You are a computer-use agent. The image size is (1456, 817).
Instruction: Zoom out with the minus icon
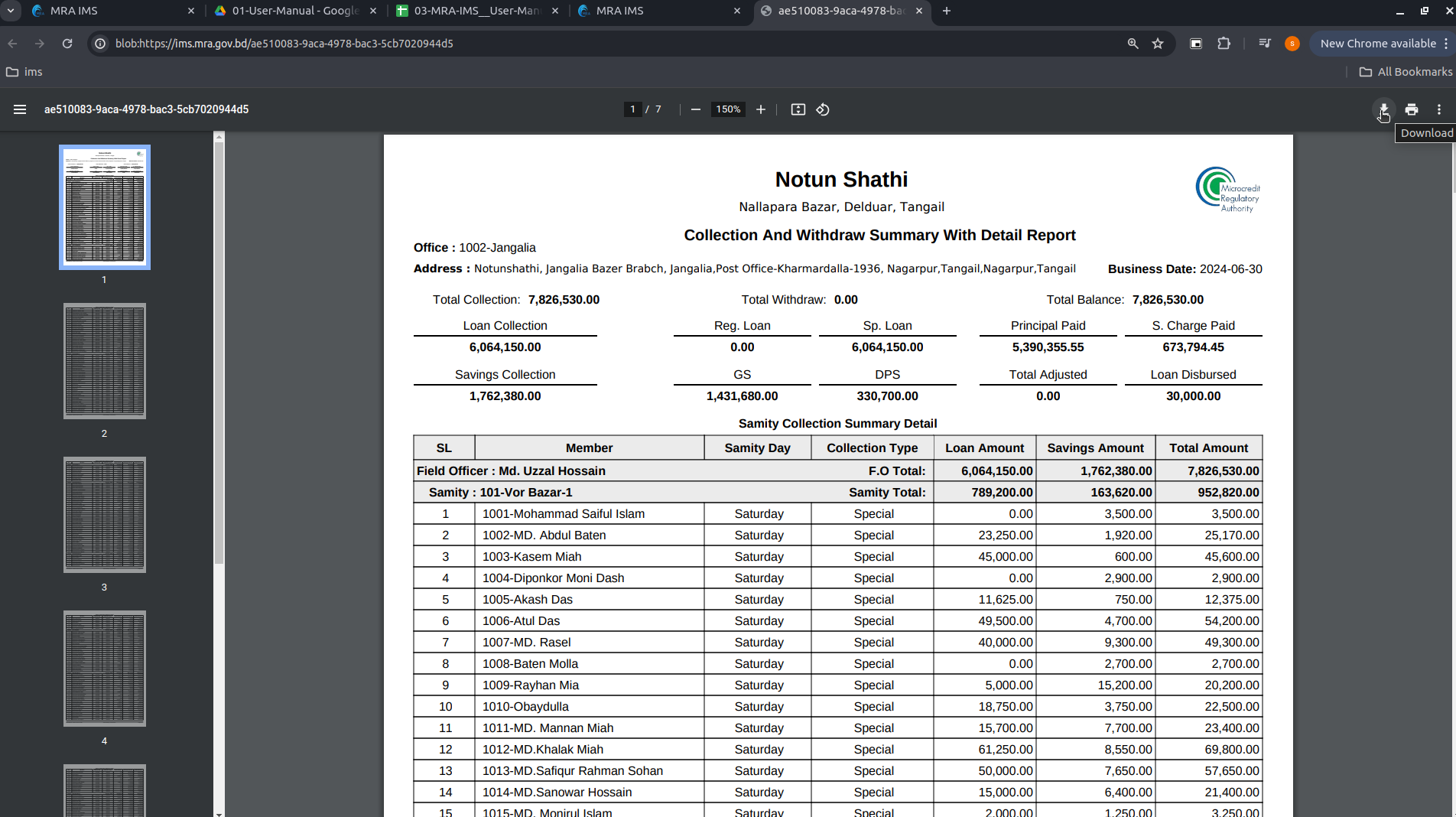pyautogui.click(x=695, y=109)
